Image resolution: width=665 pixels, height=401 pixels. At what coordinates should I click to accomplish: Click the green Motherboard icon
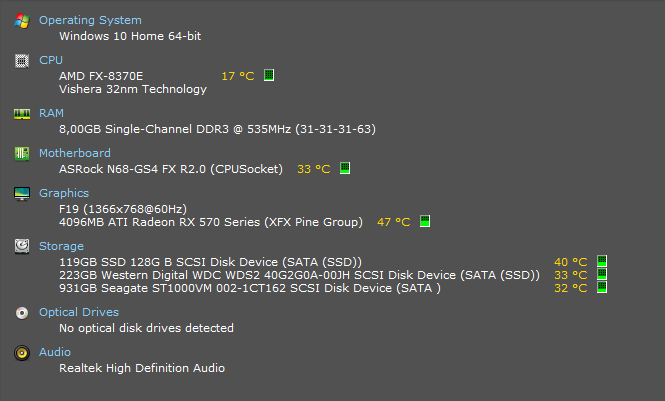pyautogui.click(x=22, y=153)
